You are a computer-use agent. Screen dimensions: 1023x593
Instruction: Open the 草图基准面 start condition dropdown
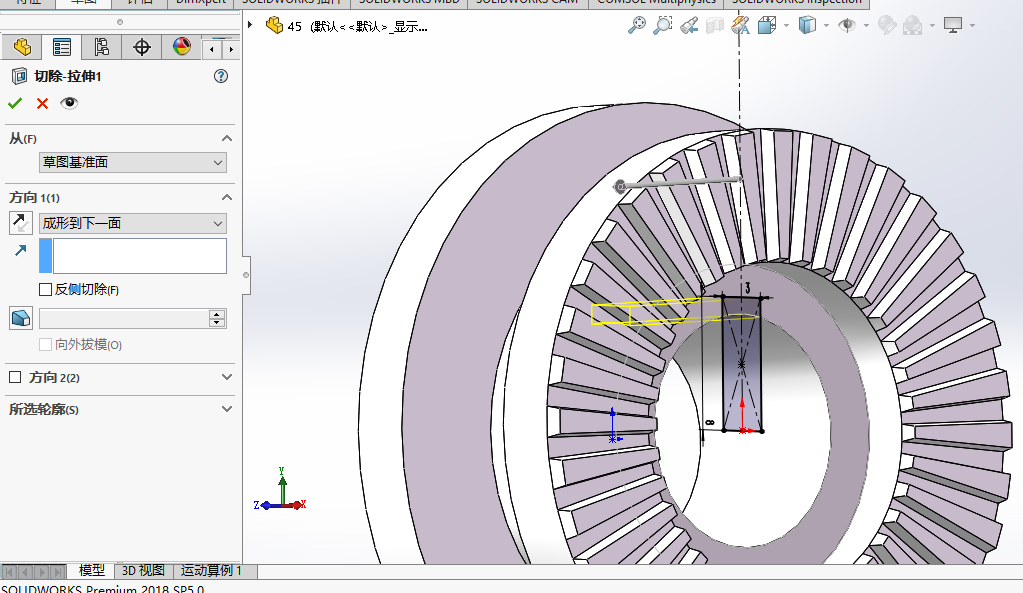click(x=133, y=162)
